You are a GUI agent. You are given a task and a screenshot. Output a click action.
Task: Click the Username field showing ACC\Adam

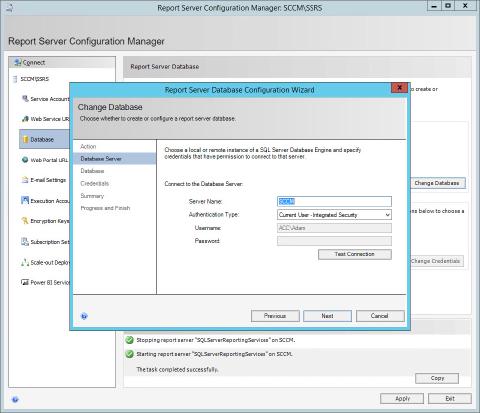coord(334,228)
